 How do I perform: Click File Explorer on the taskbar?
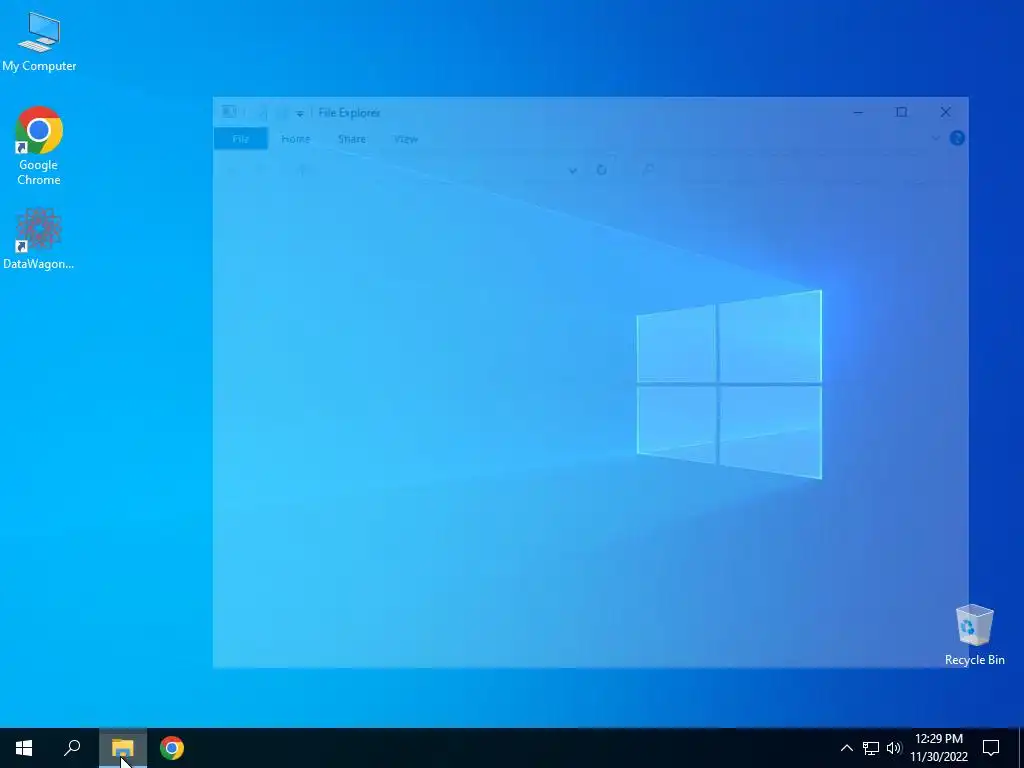coord(123,748)
